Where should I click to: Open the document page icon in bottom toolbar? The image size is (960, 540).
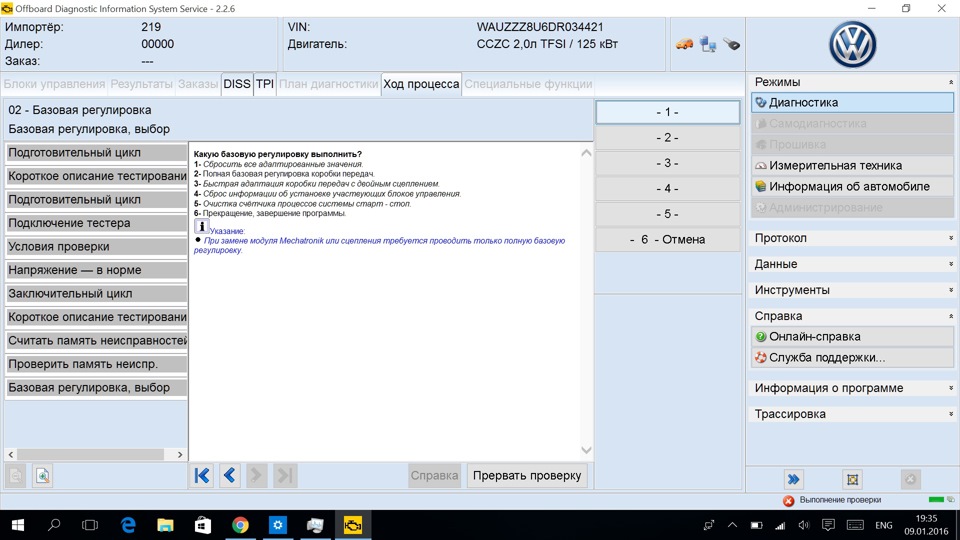16,476
